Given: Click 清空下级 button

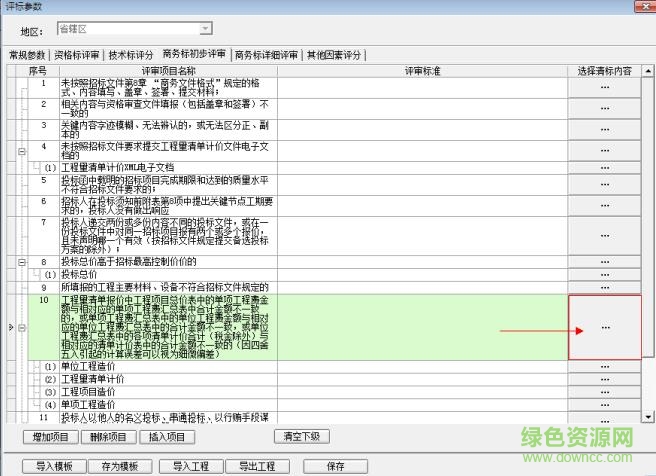Looking at the screenshot, I should (301, 436).
